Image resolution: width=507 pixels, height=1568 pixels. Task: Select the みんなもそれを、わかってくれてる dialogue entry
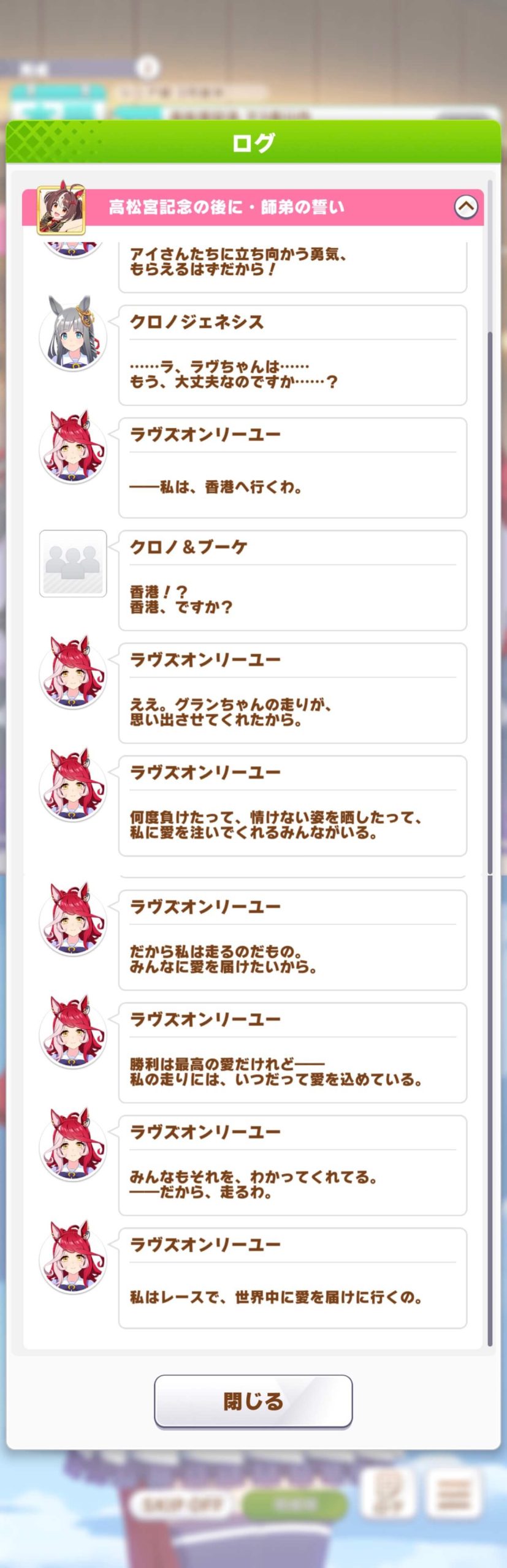292,1166
